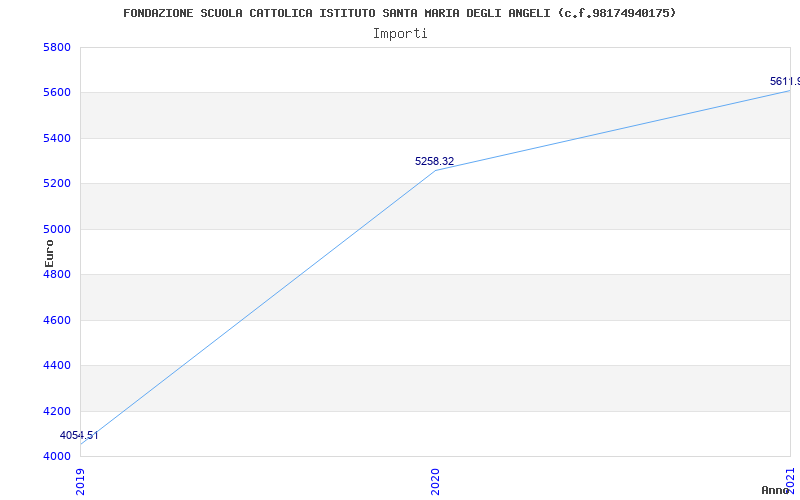This screenshot has height=500, width=800.
Task: Click the 5611.9 data label
Action: [785, 82]
